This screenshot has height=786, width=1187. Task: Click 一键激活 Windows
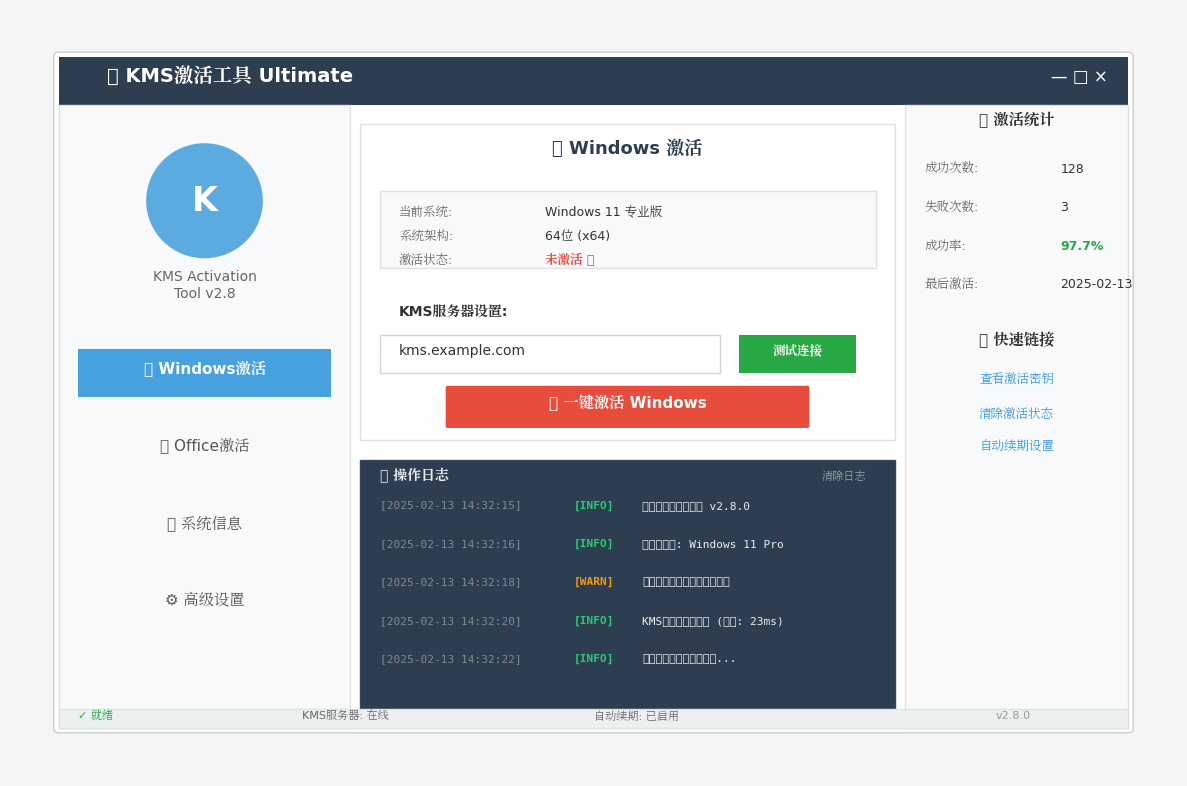pyautogui.click(x=627, y=406)
